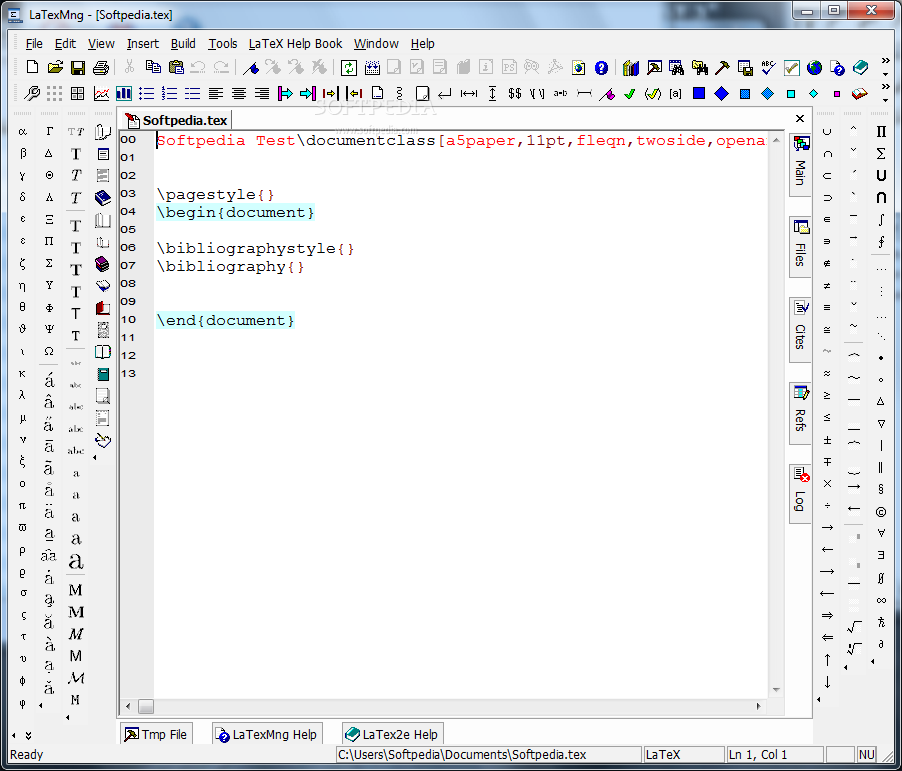Insert a bulleted list
The image size is (902, 771).
point(147,93)
